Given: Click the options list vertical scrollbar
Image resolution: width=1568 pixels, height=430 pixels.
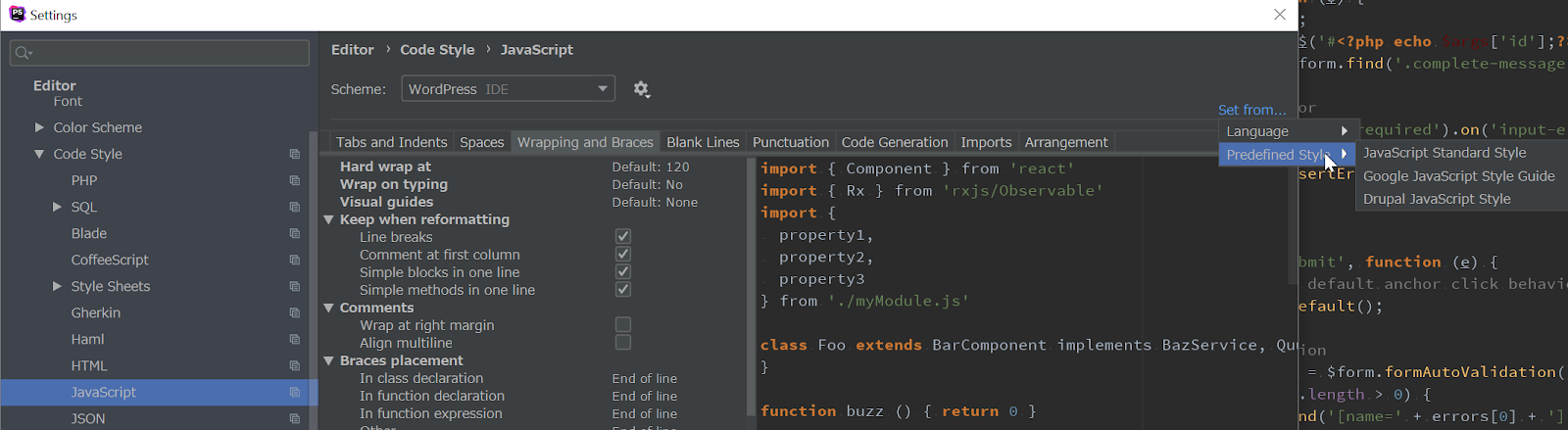Looking at the screenshot, I should point(752,287).
